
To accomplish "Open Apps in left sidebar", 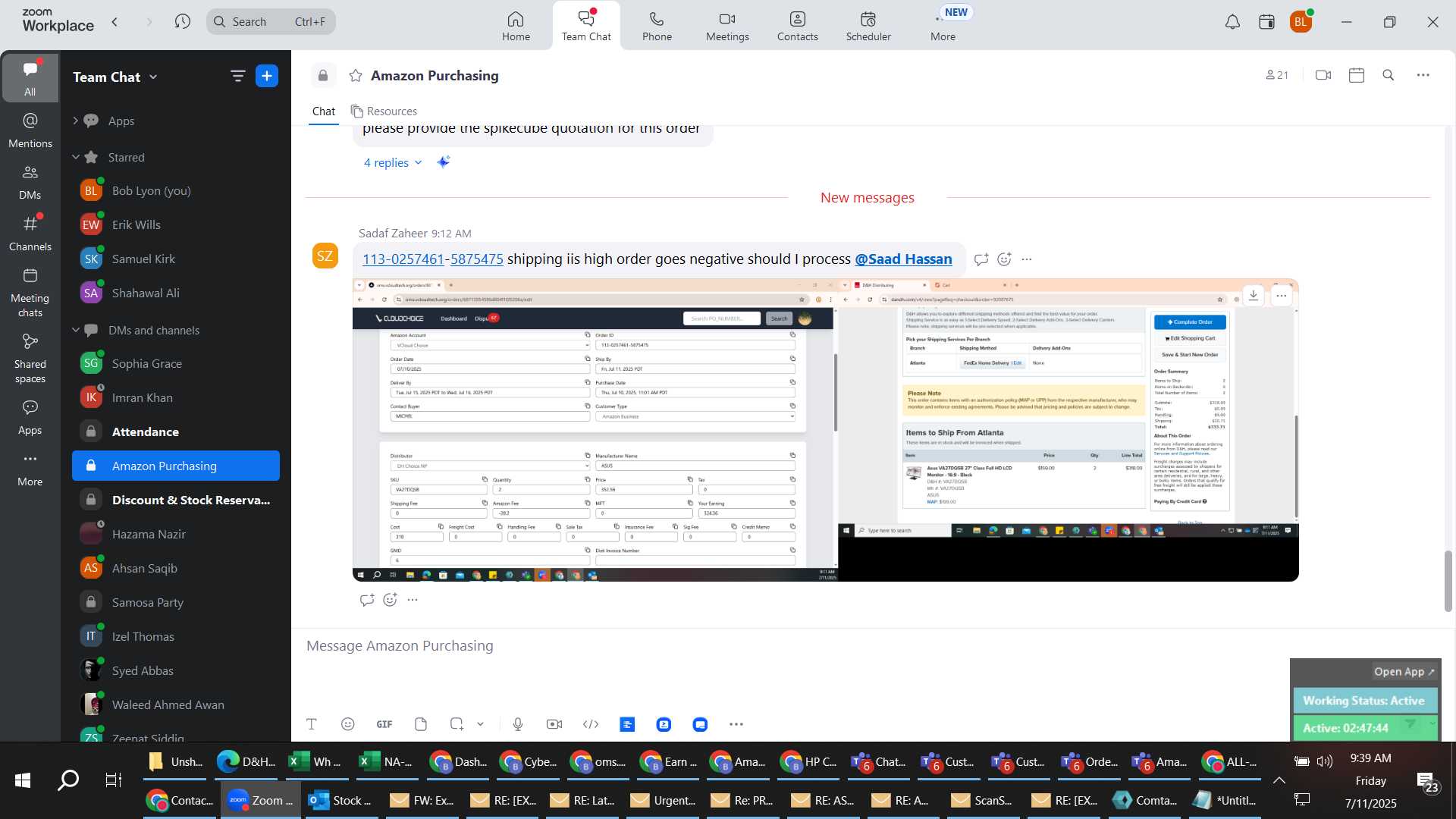I will click(x=30, y=417).
